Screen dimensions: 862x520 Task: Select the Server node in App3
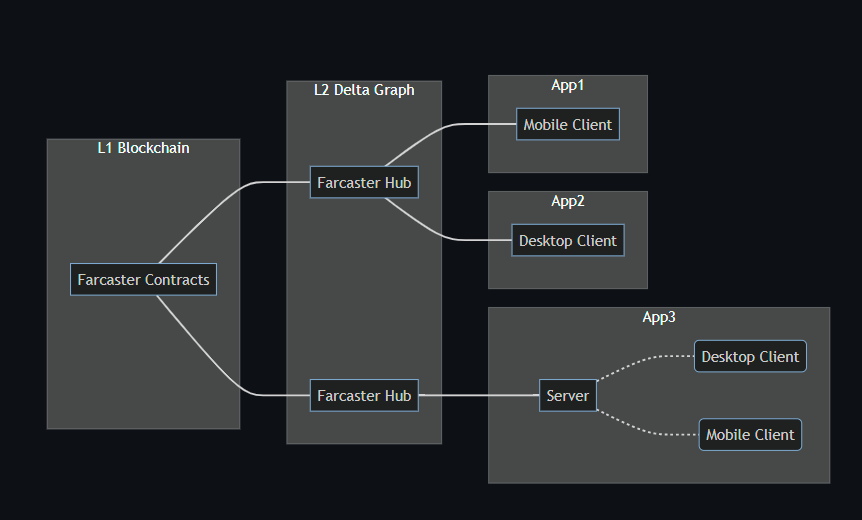567,396
